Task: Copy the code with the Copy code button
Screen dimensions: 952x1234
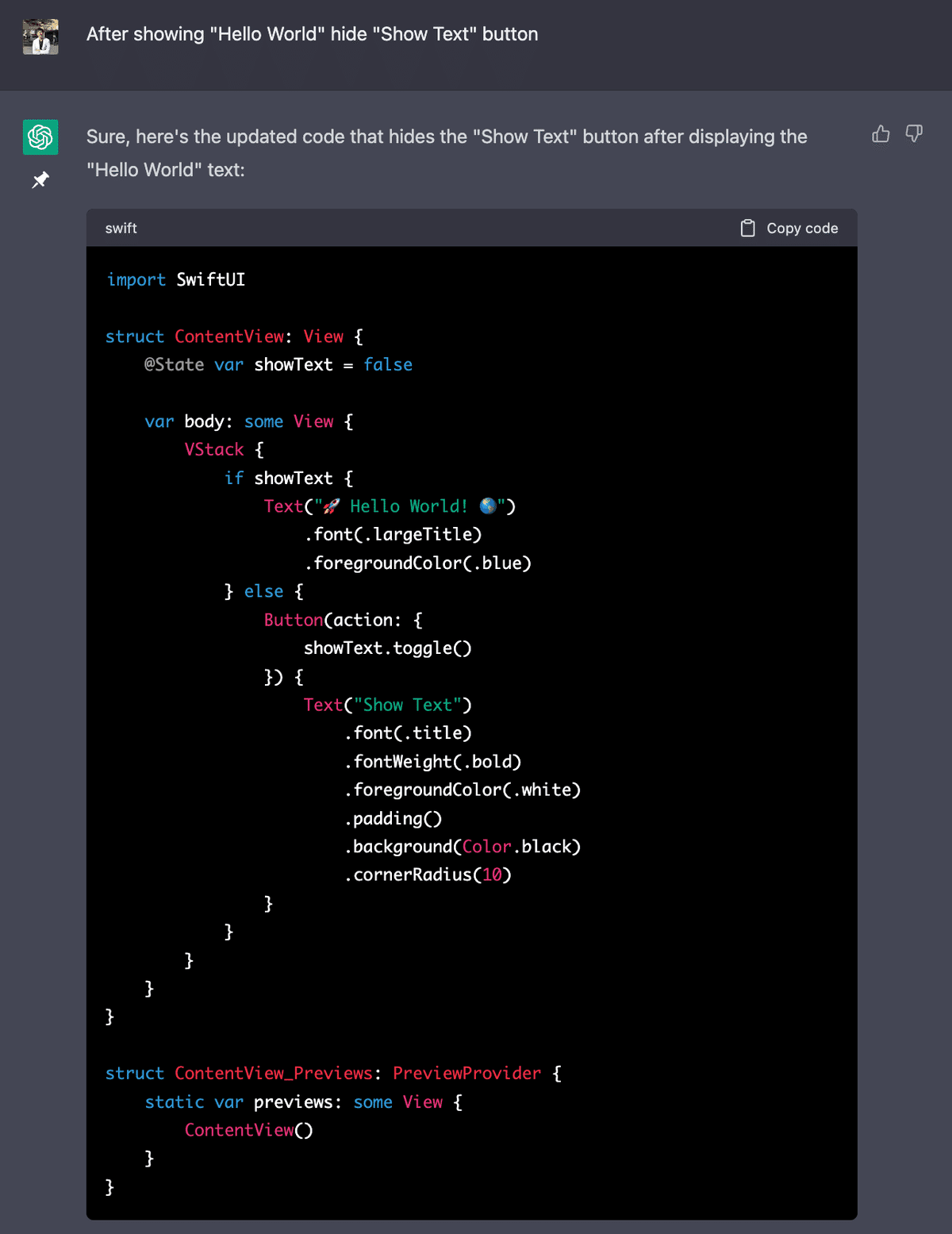Action: coord(789,229)
